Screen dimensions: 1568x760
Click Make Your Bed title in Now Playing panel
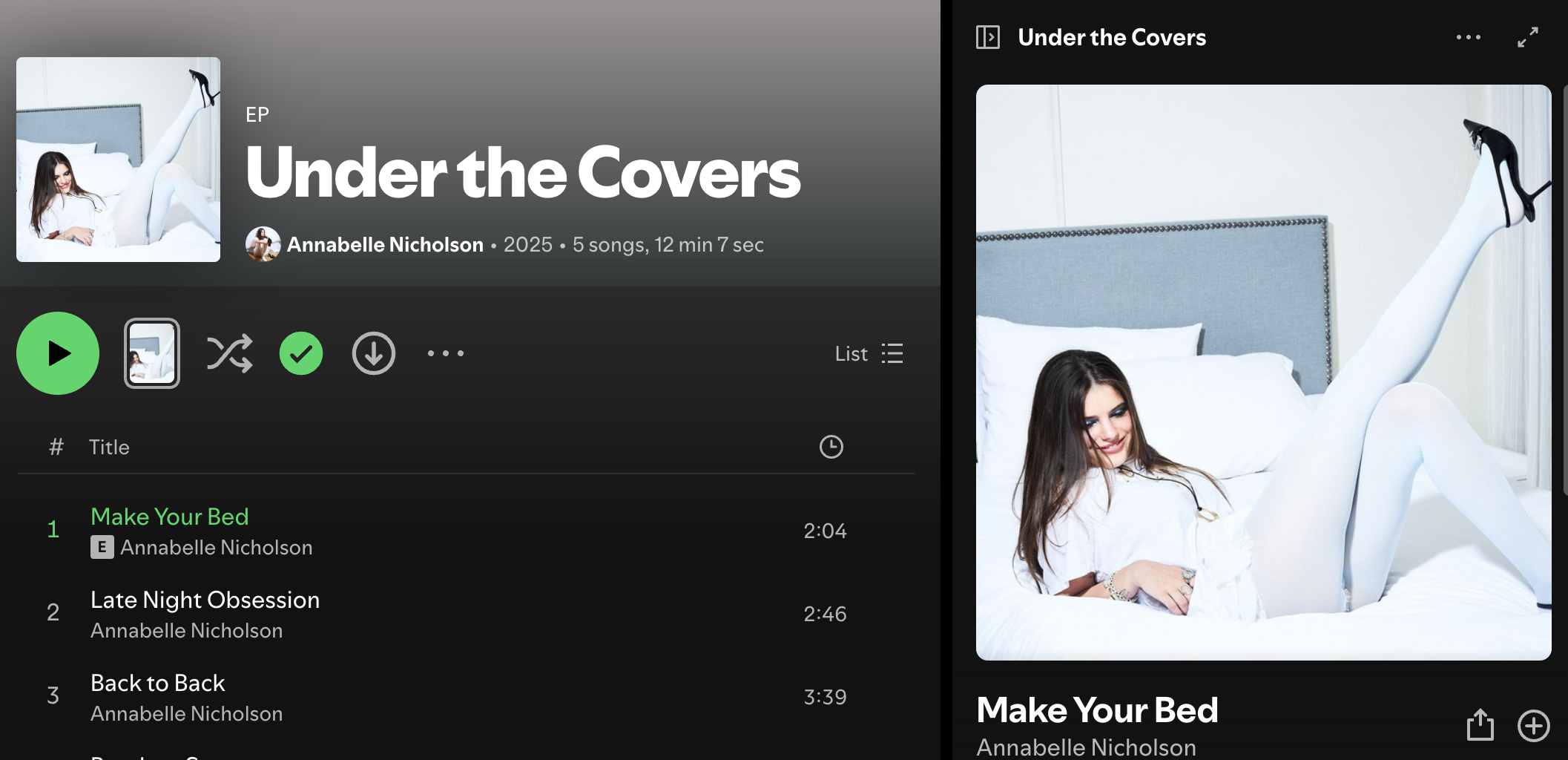point(1097,710)
